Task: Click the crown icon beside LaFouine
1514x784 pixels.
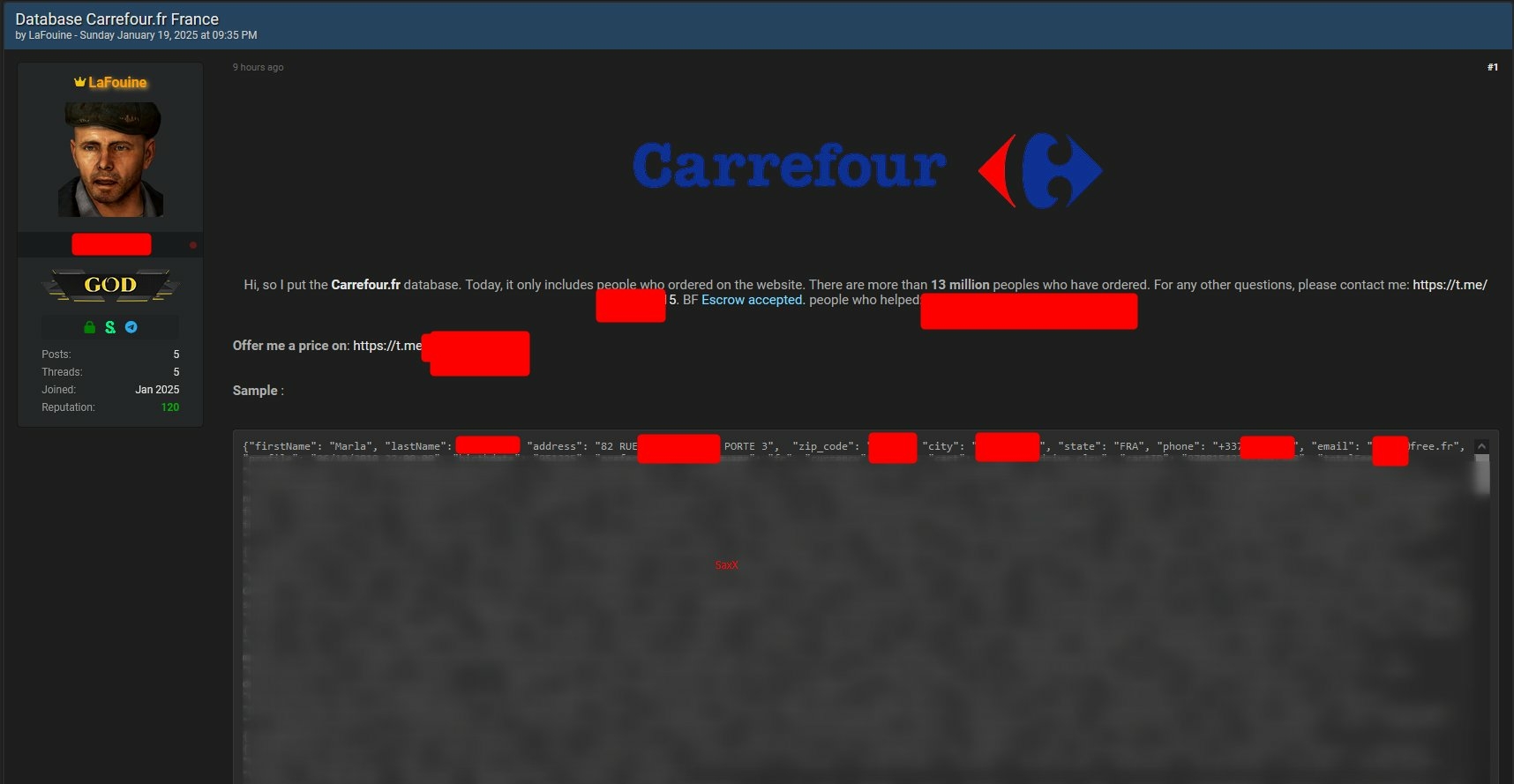Action: pyautogui.click(x=79, y=82)
